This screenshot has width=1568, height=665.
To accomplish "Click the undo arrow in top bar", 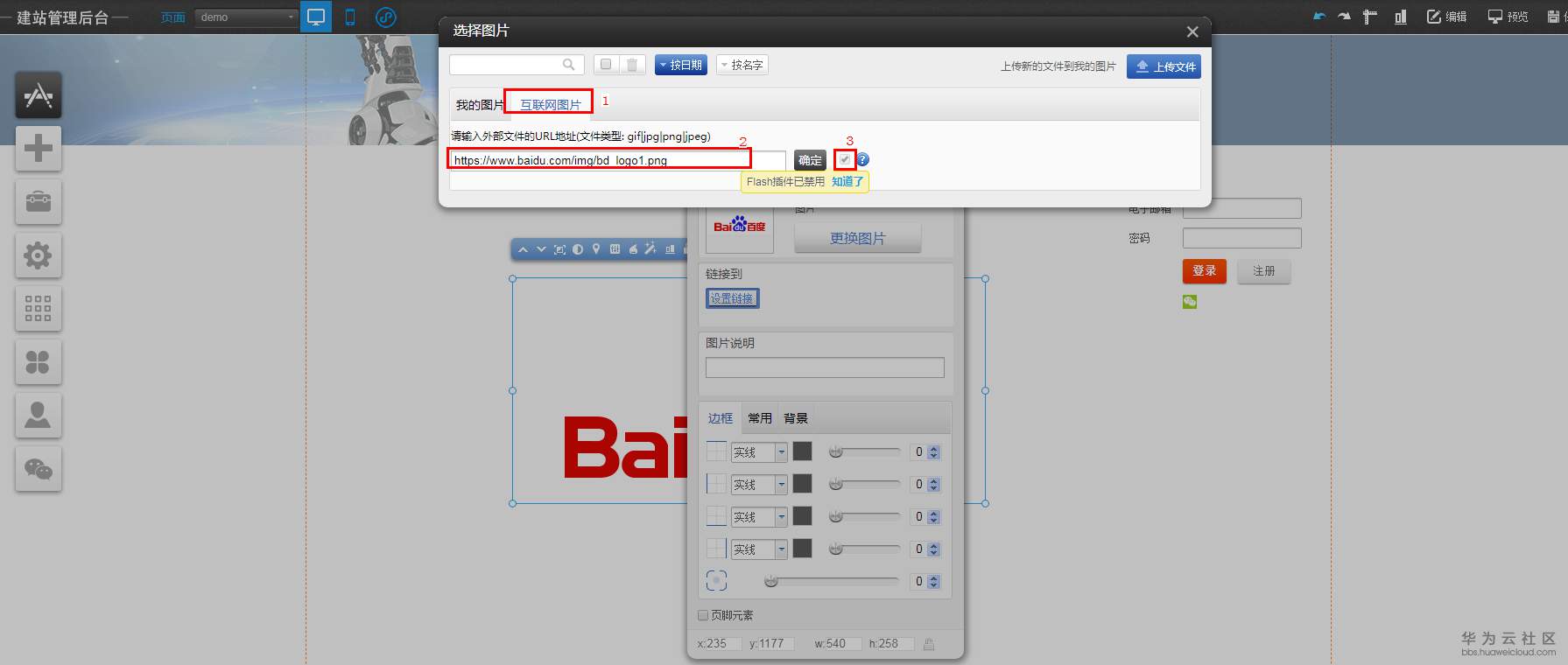I will tap(1319, 17).
